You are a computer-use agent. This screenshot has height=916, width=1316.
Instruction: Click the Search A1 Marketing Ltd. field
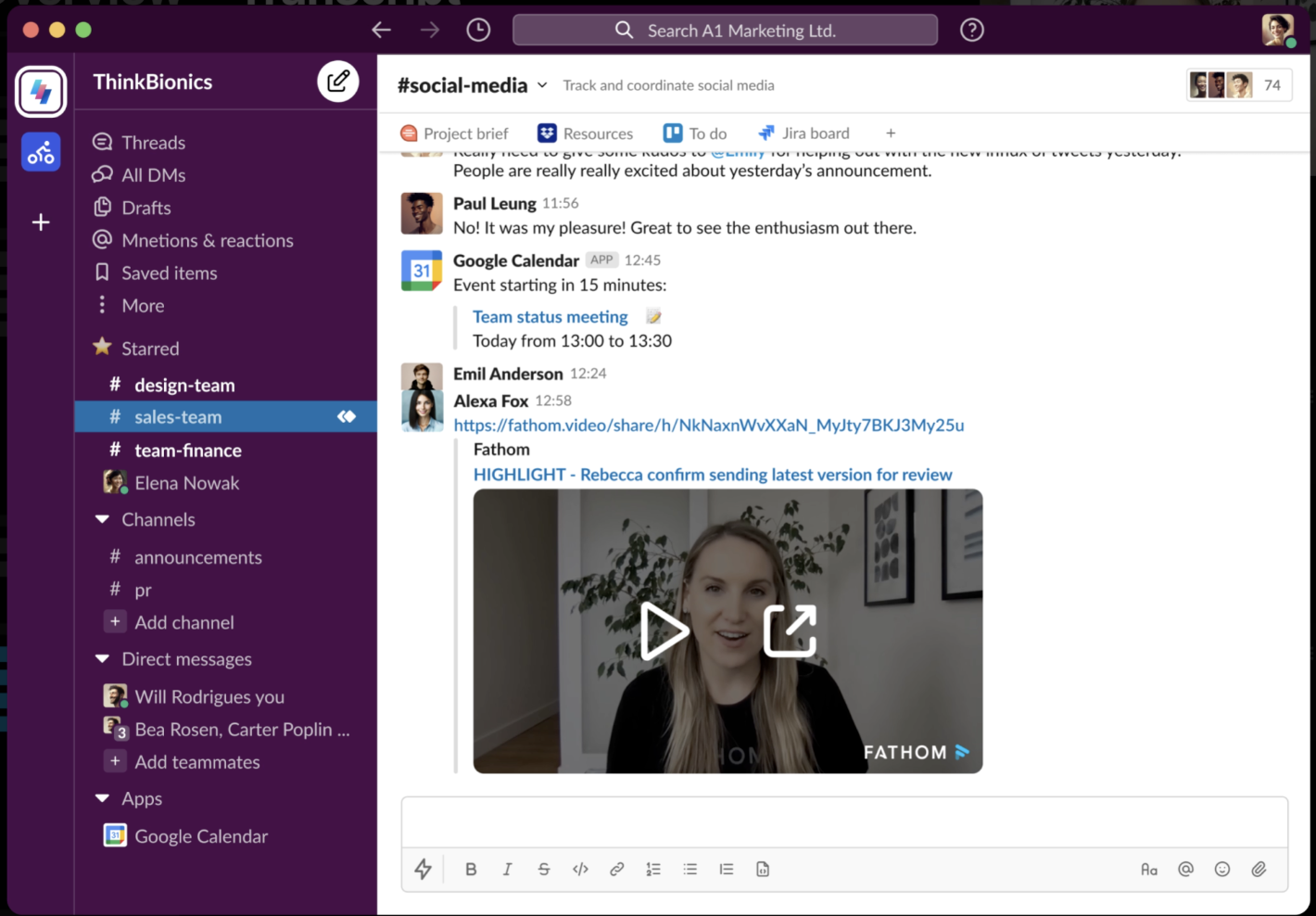(x=725, y=30)
